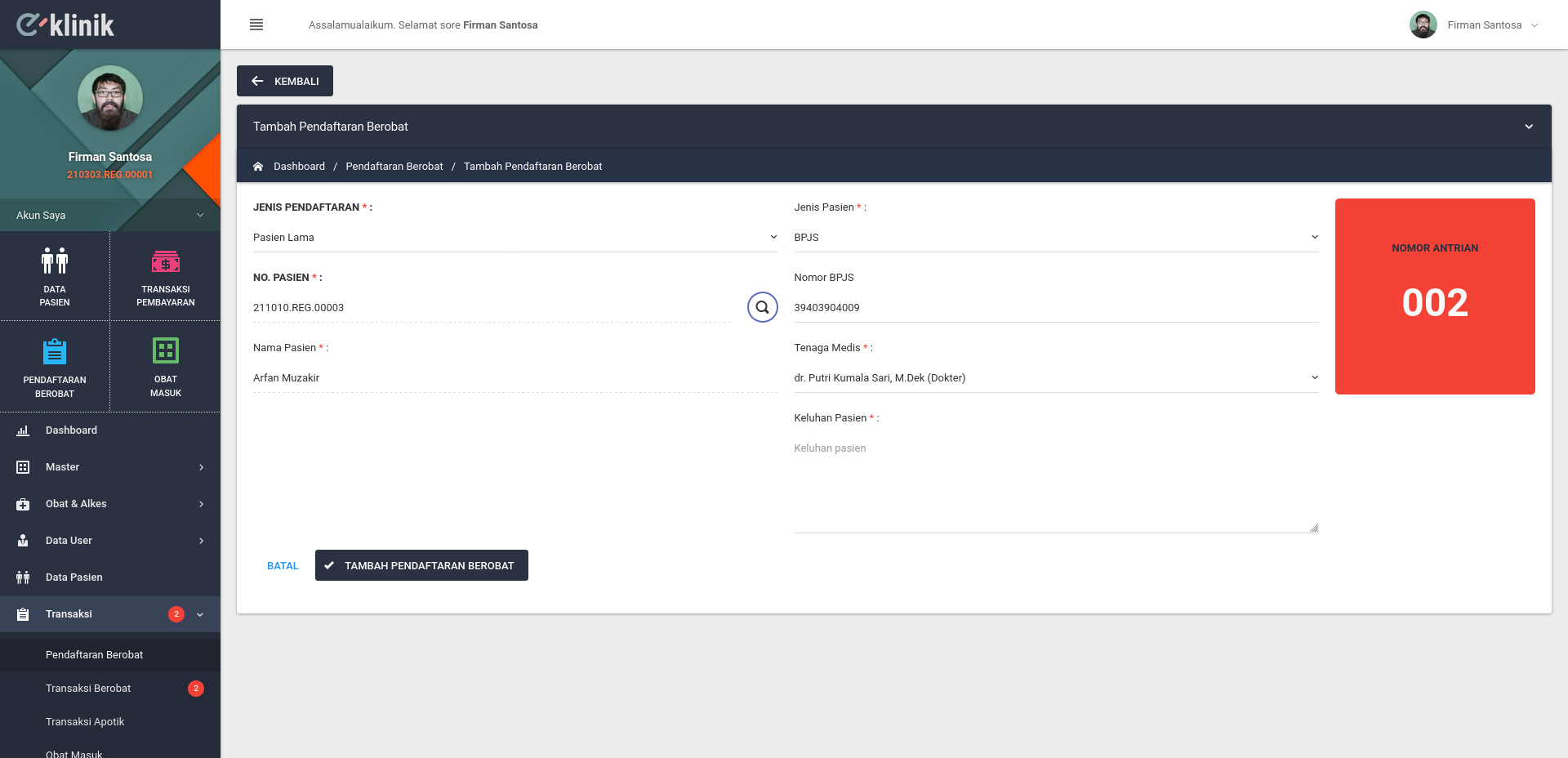Click the sidebar profile avatar photo
This screenshot has width=1568, height=758.
tap(110, 98)
